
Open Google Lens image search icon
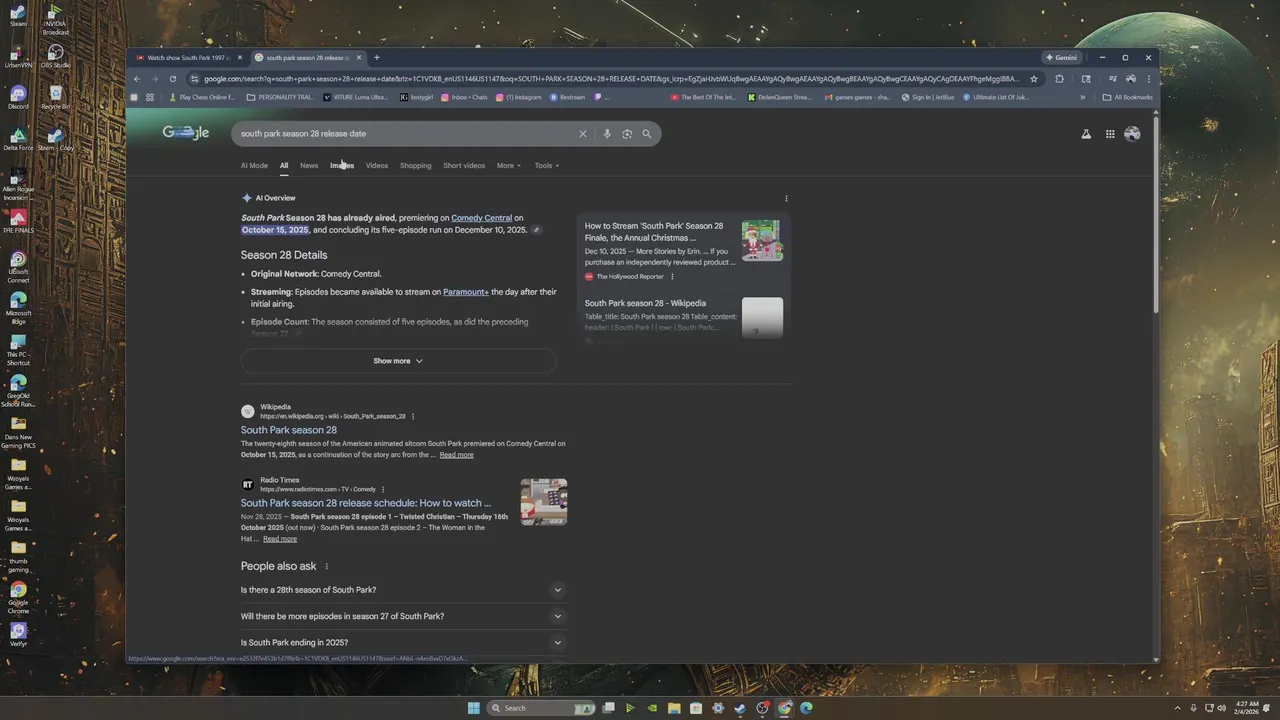pos(627,134)
